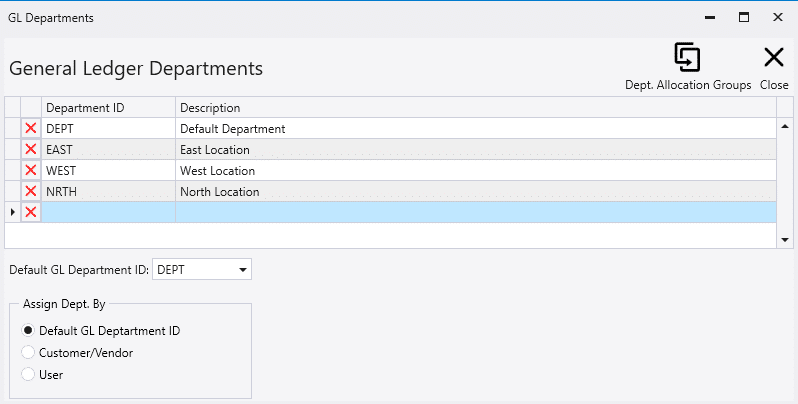Click the Close icon in toolbar
Screen dimensions: 798x404
click(774, 66)
